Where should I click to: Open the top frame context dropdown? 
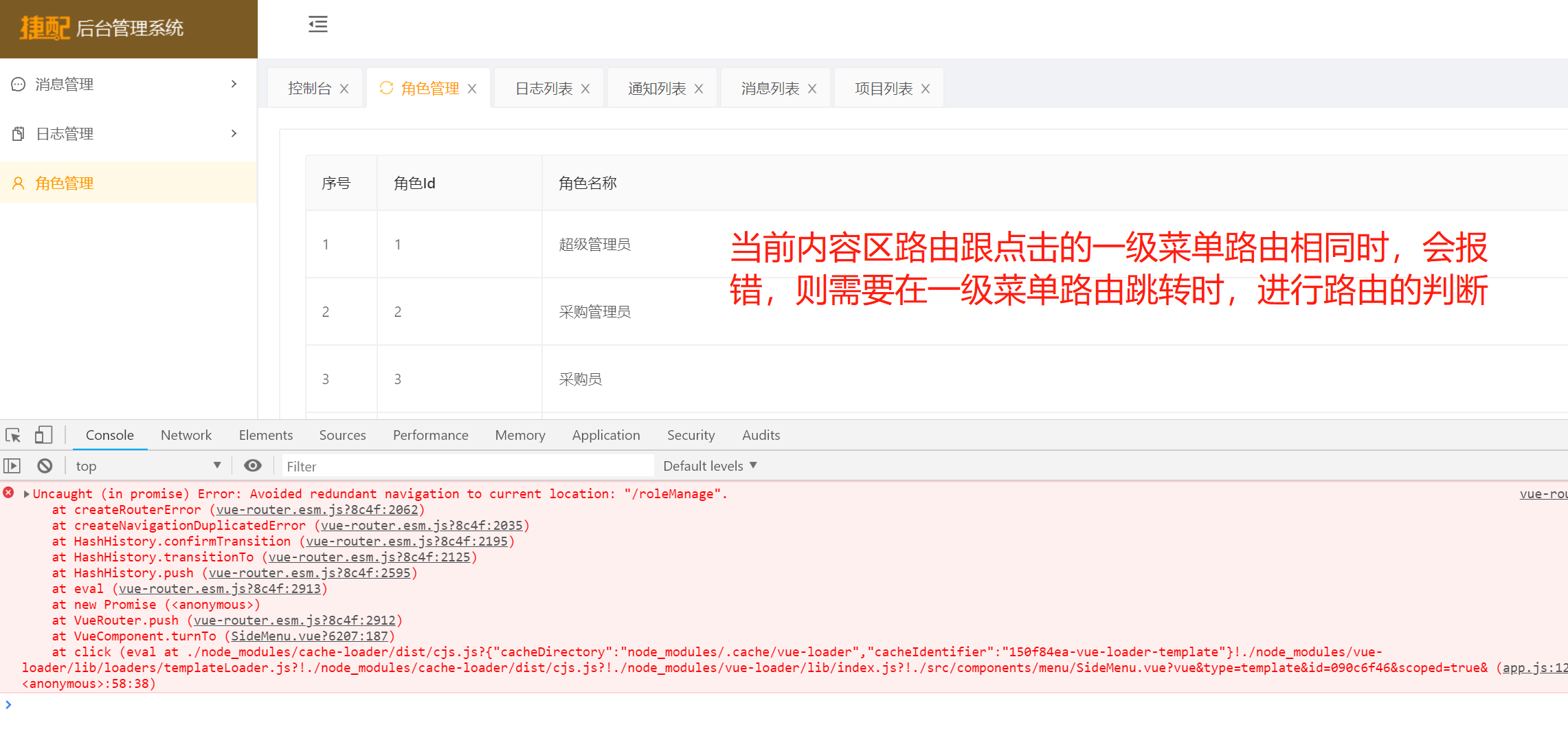(x=147, y=465)
